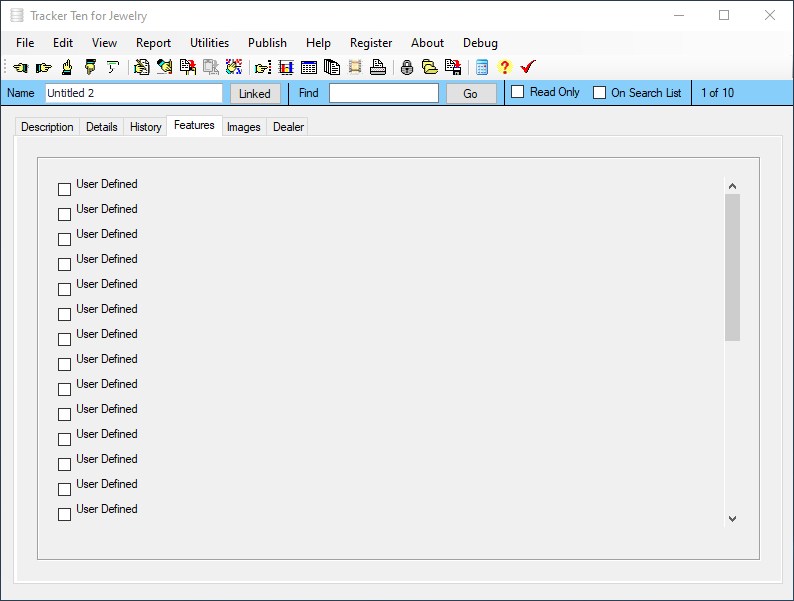Click the hand pointing at list icon
Viewport: 794px width, 601px height.
pos(263,67)
